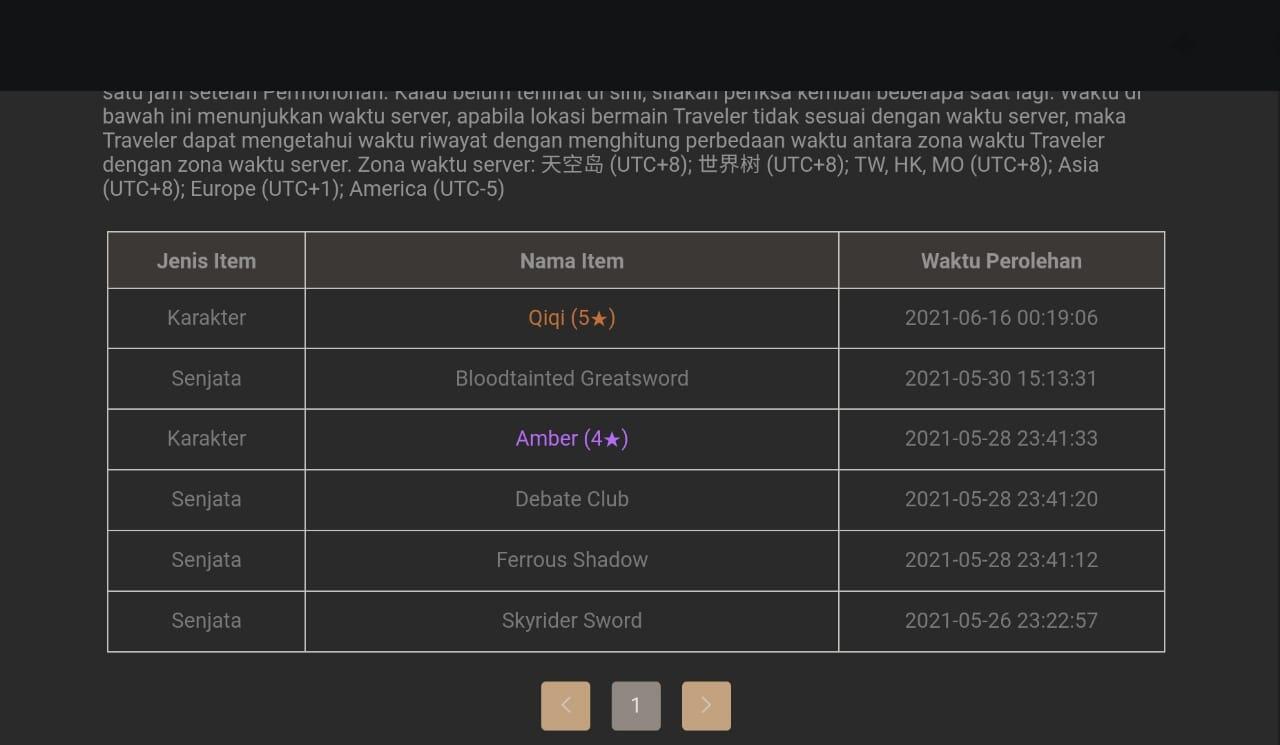Select timestamp 2021-05-28 23:41:20
This screenshot has width=1280, height=745.
tap(1001, 499)
